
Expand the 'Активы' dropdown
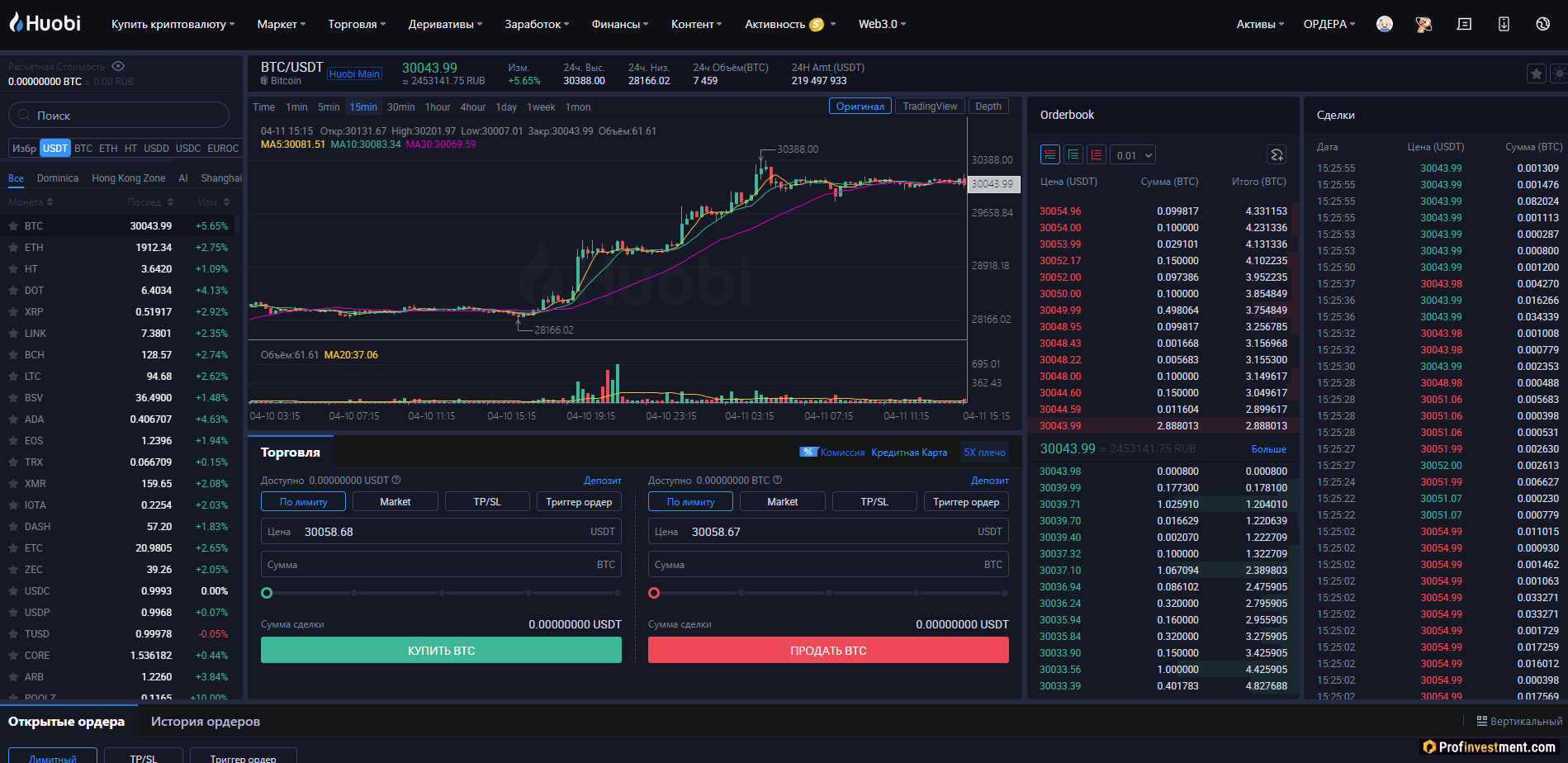point(1260,24)
